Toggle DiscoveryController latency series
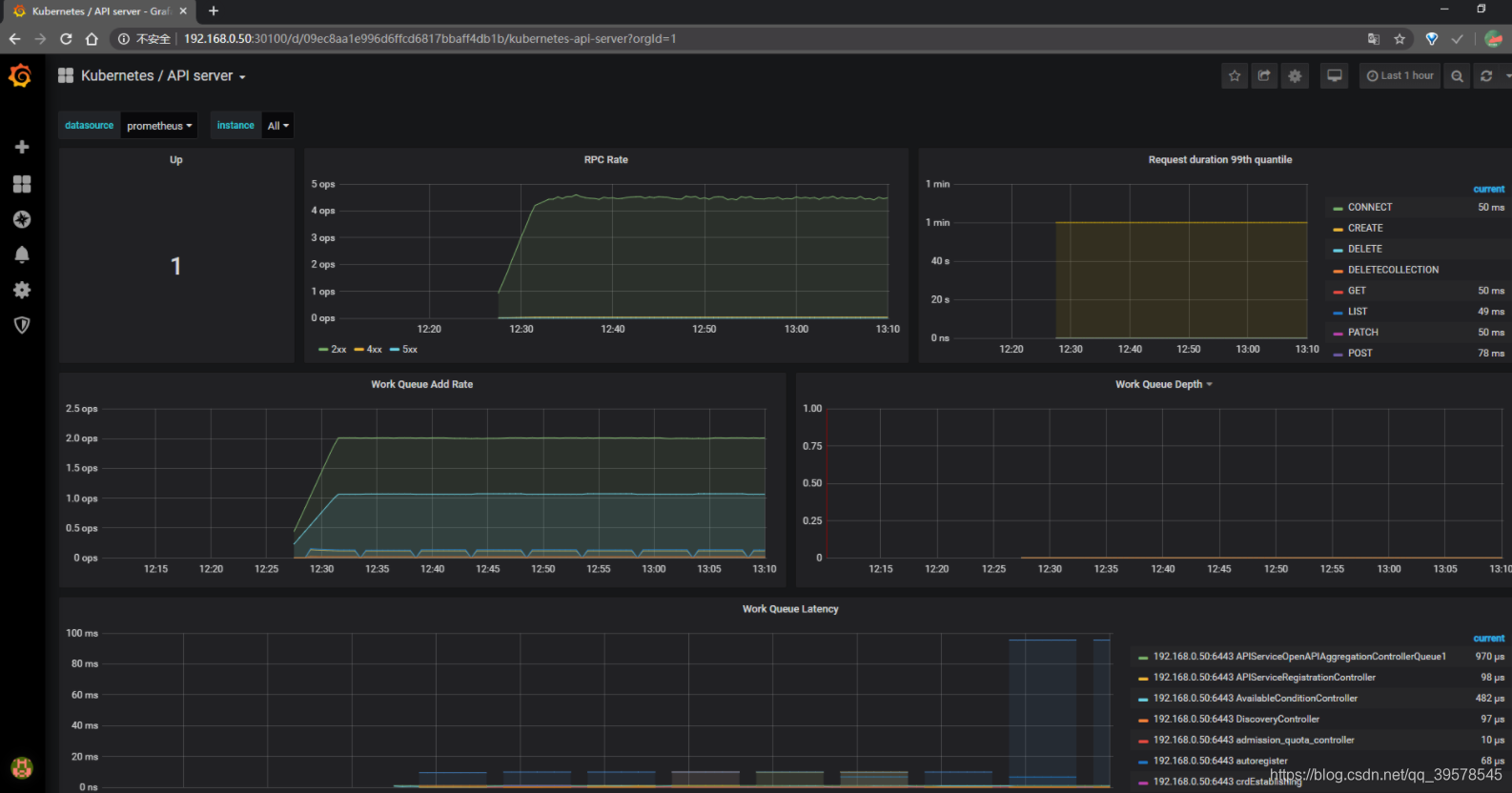1512x793 pixels. click(1236, 720)
